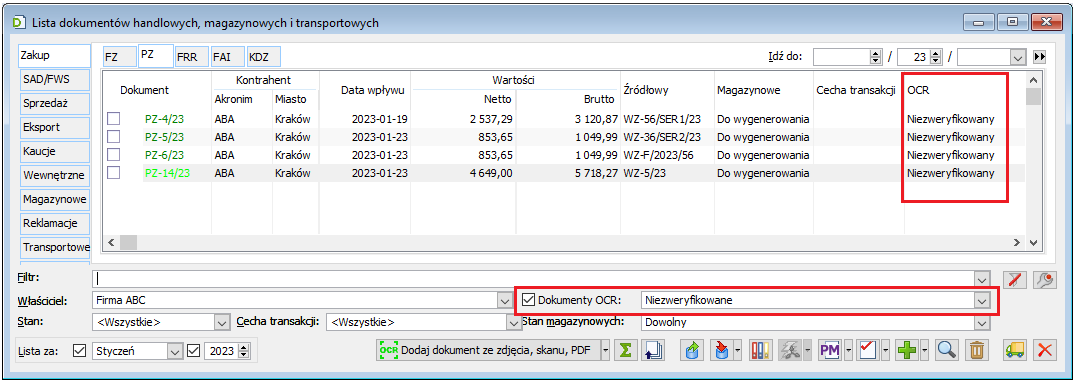
Task: Switch to the PZ tab
Action: tap(155, 56)
